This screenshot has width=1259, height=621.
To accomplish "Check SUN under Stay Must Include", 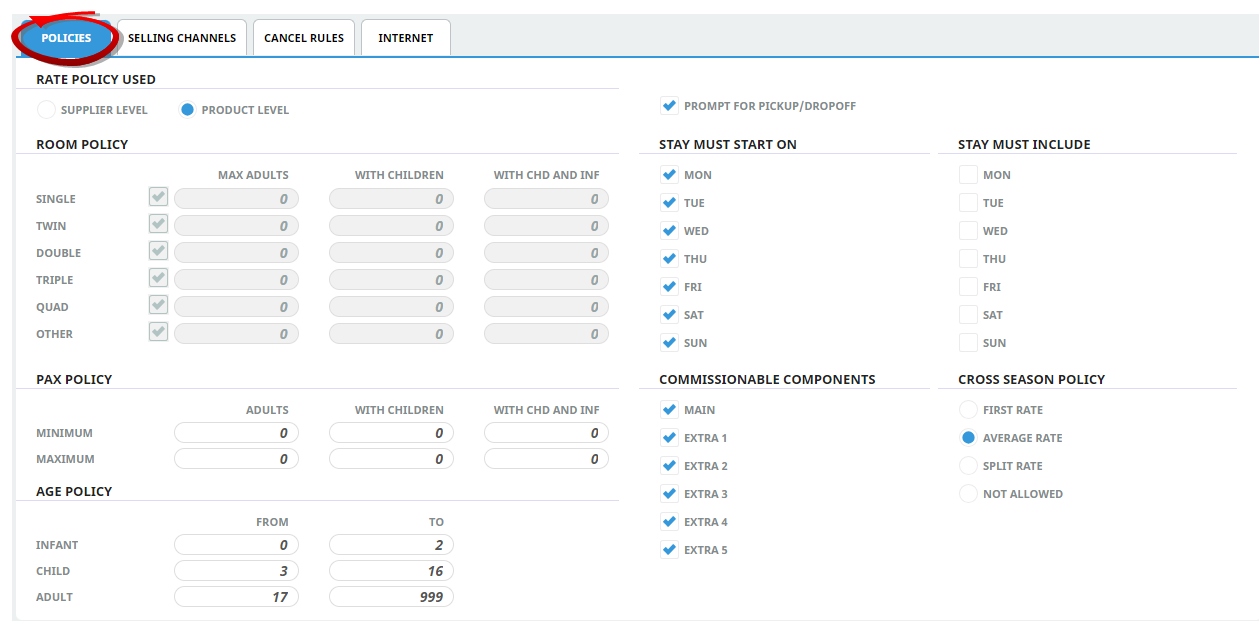I will point(968,342).
